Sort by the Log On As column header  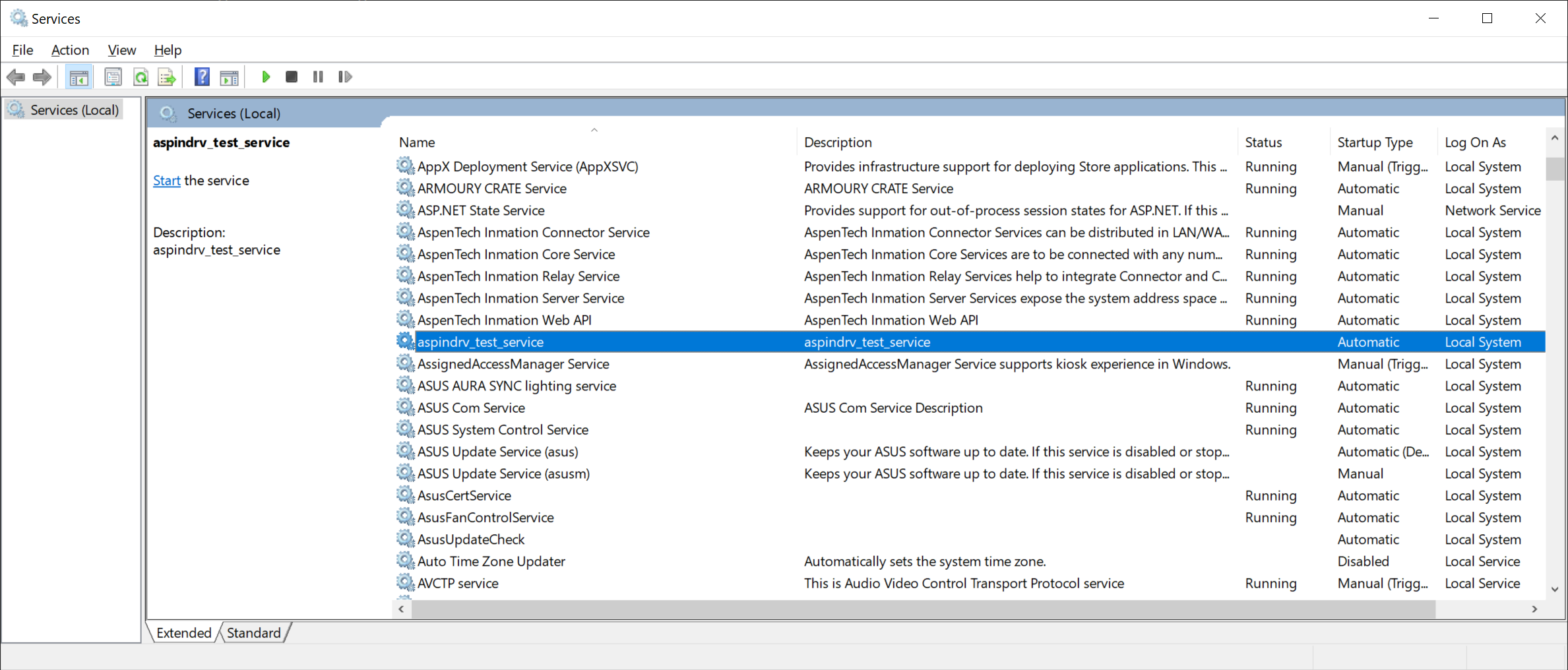[1491, 142]
